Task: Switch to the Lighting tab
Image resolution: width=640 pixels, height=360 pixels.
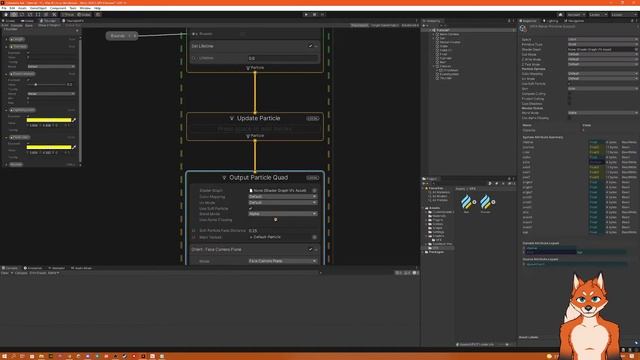Action: click(x=551, y=21)
